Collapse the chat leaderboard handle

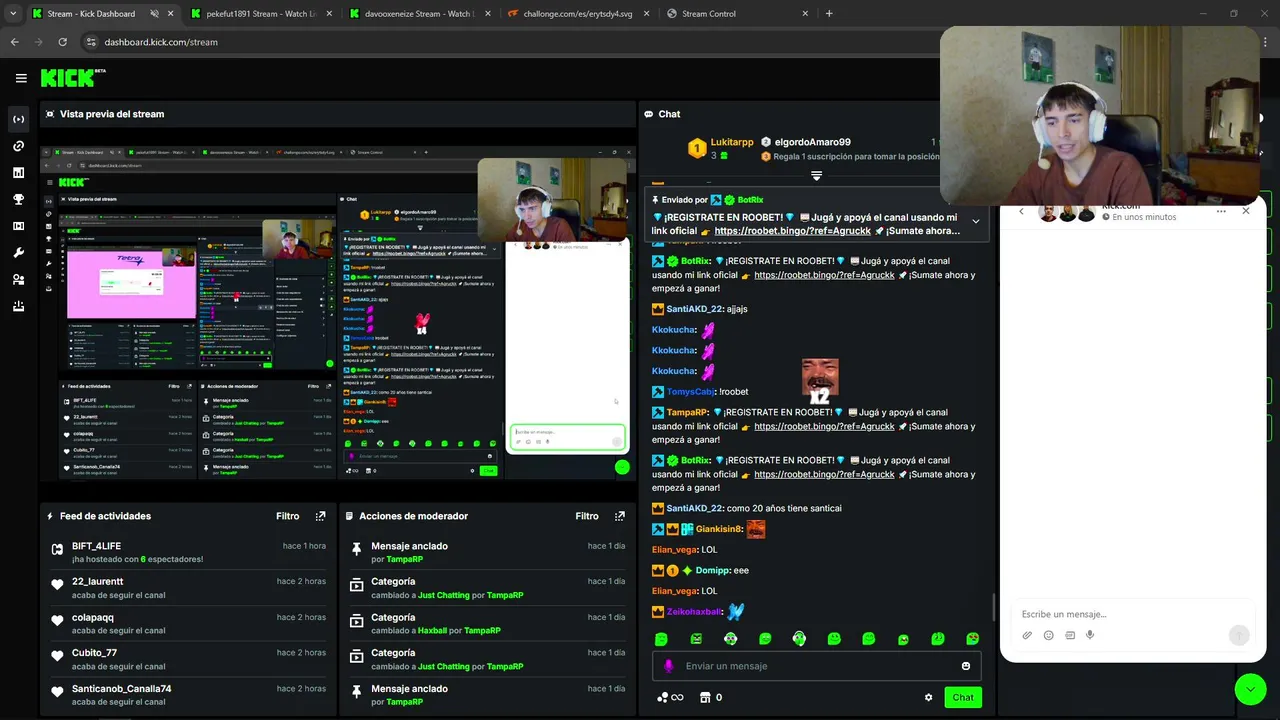[x=816, y=176]
